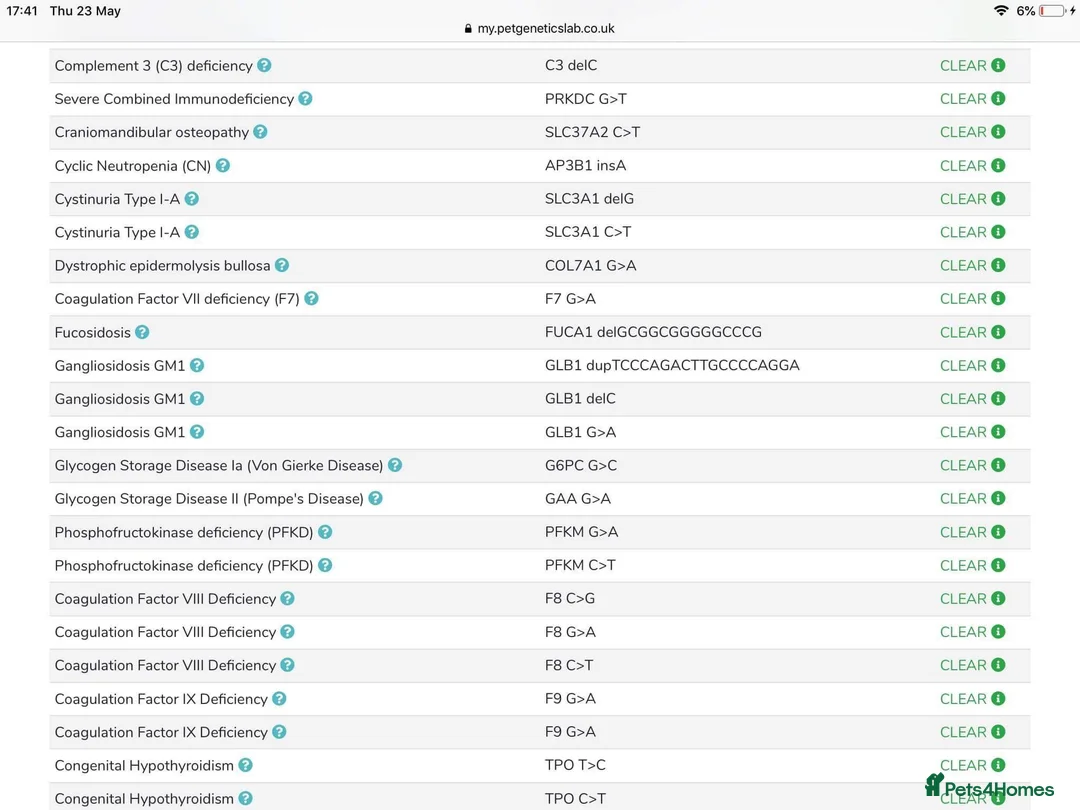Click info icon beside the FUCA1 deletion result
Image resolution: width=1080 pixels, height=810 pixels.
tap(998, 332)
